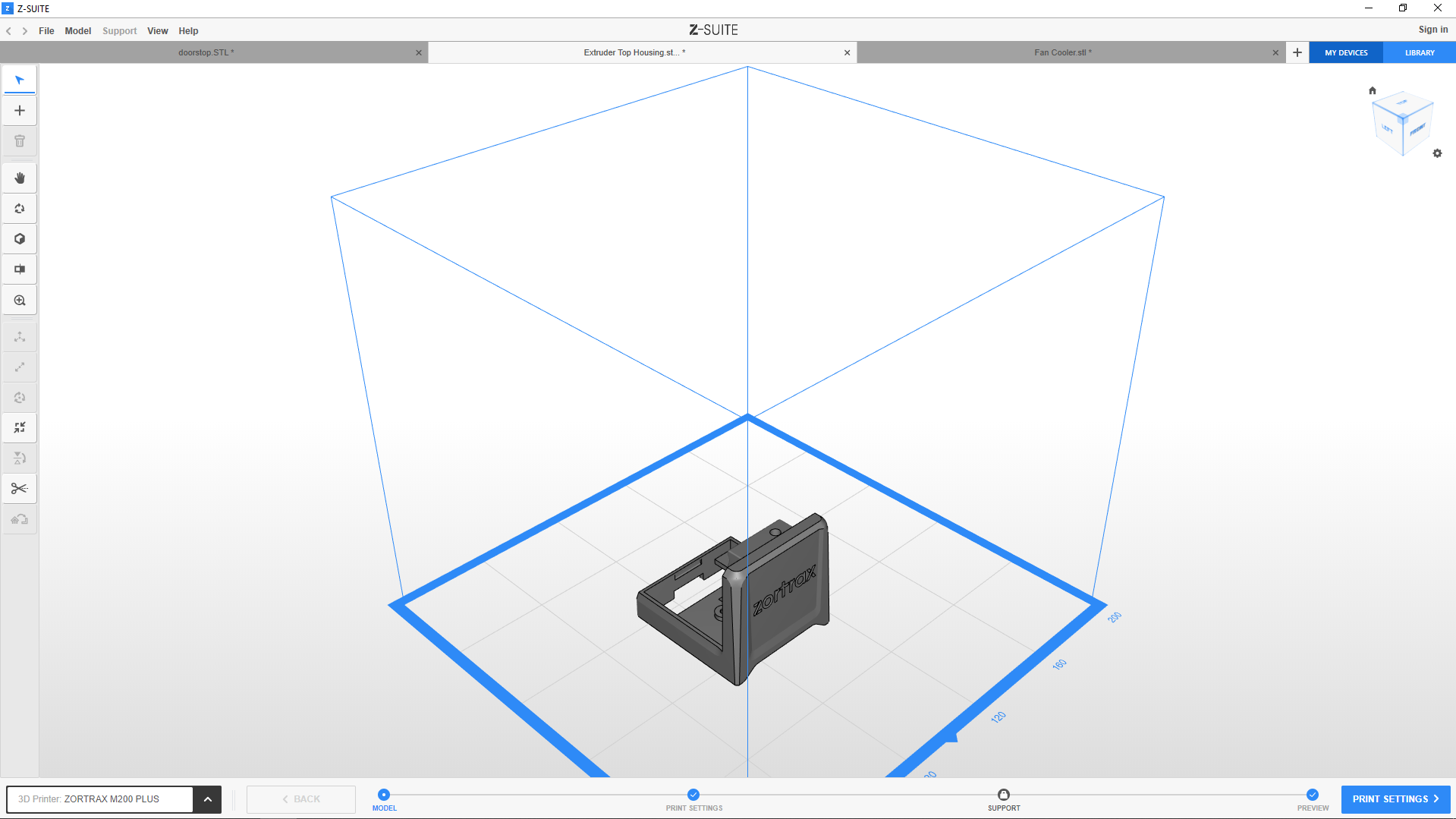Jump to the Print Settings step marker
1456x819 pixels.
click(x=693, y=795)
